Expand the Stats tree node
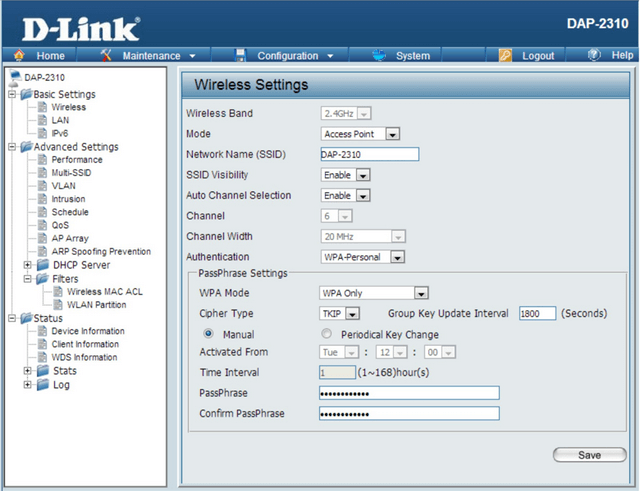This screenshot has height=491, width=640. (x=27, y=371)
